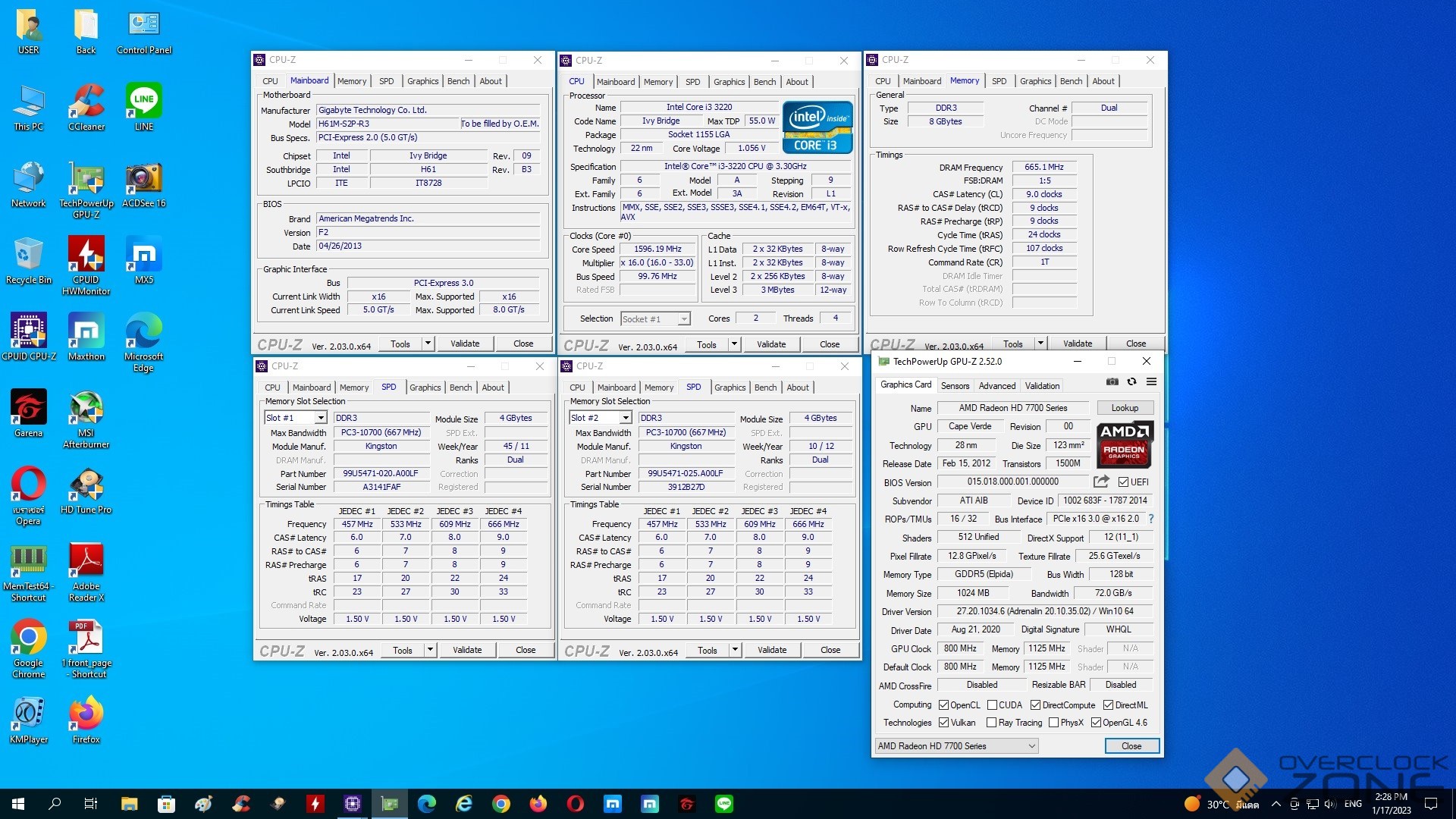This screenshot has width=1456, height=819.
Task: Open the Bench tab in Mainboard CPU-Z window
Action: (x=458, y=81)
